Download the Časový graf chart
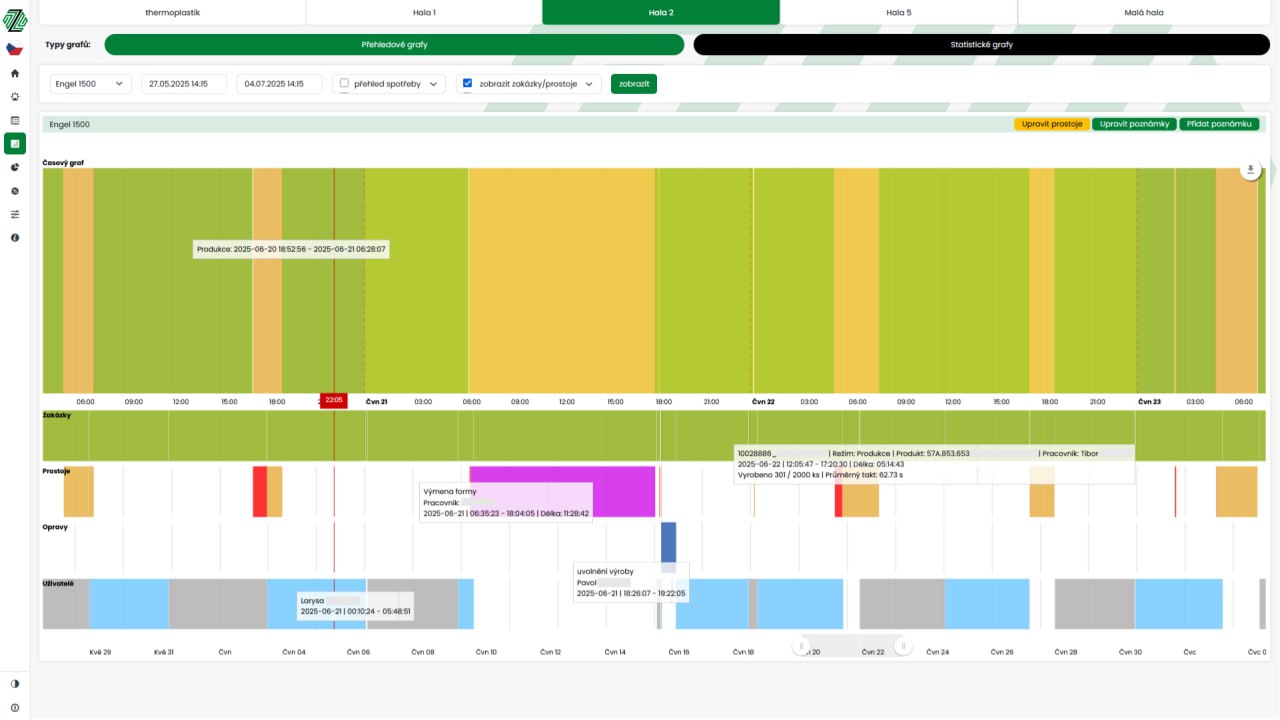Image resolution: width=1280 pixels, height=720 pixels. (1250, 170)
